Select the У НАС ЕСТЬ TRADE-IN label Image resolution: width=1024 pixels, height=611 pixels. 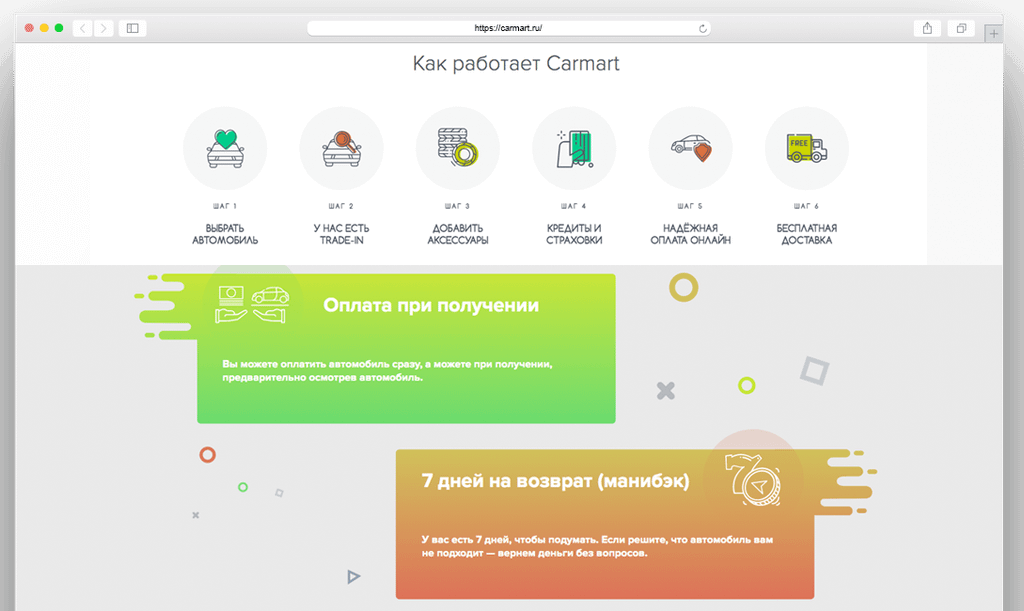point(342,234)
